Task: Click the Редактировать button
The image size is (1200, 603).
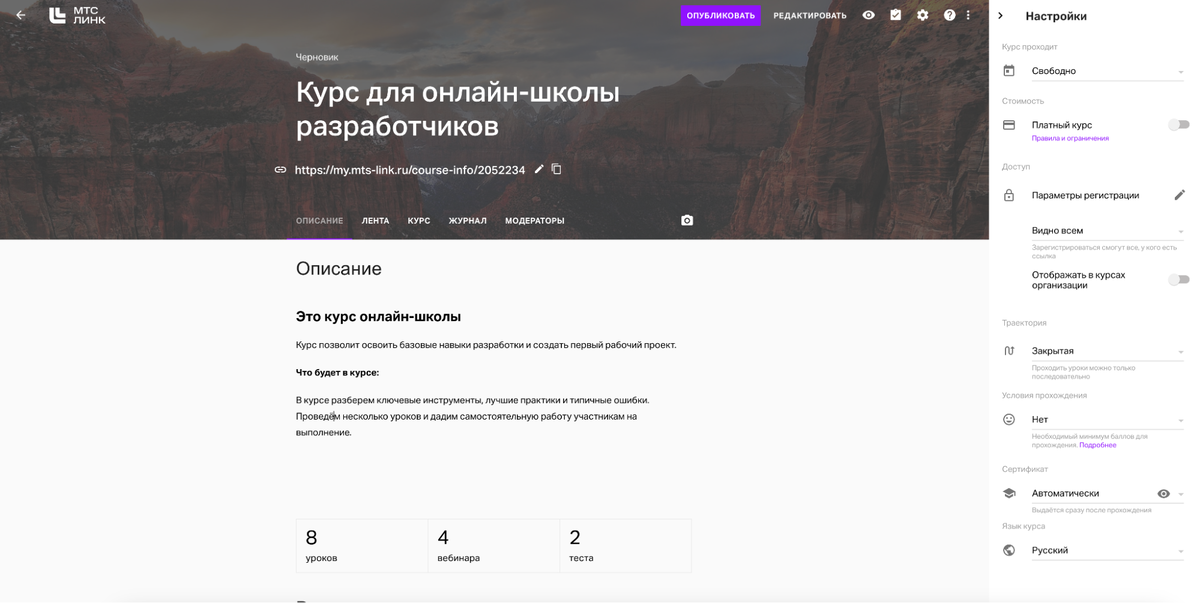Action: coord(810,15)
